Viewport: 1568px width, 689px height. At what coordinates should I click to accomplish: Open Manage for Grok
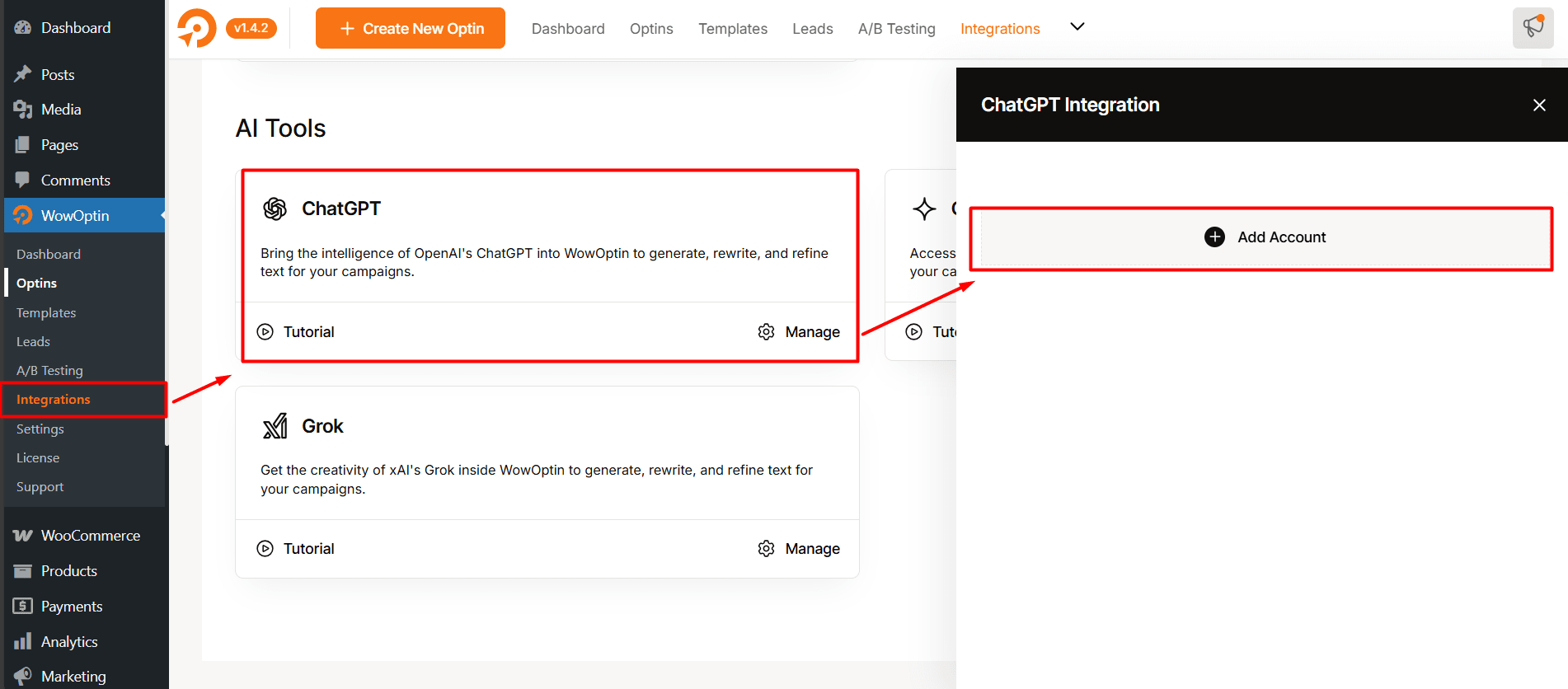[799, 549]
